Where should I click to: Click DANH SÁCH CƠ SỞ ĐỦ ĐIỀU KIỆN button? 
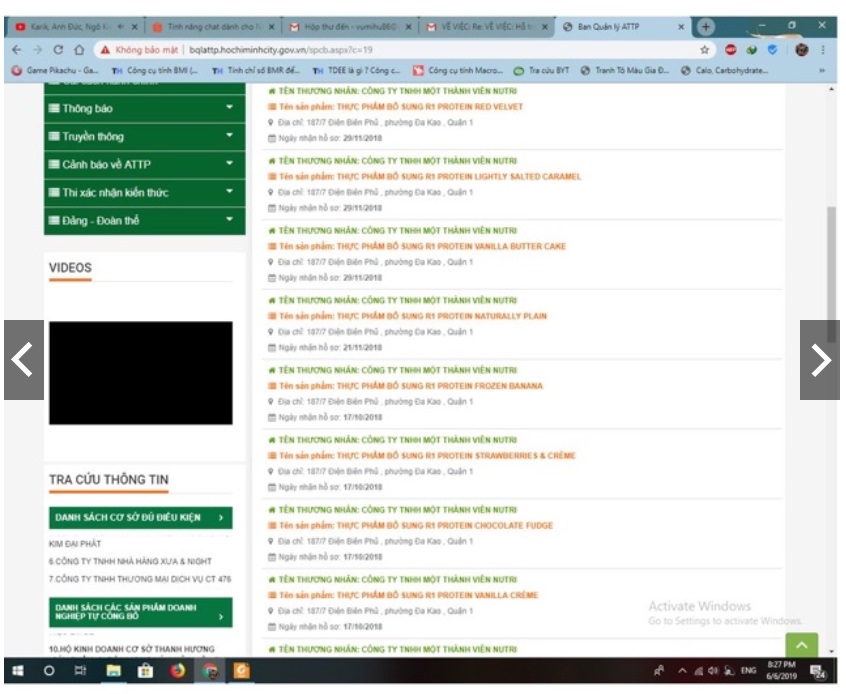[140, 517]
